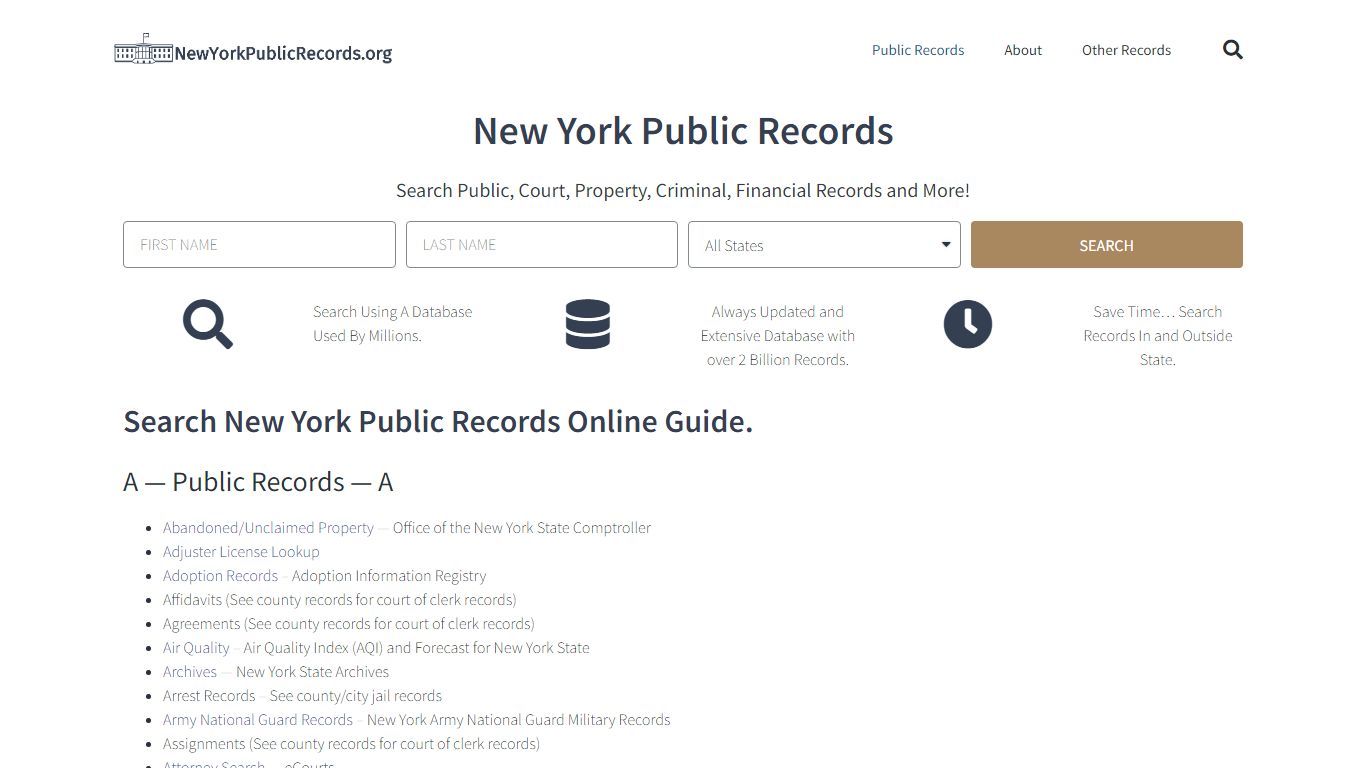Image resolution: width=1366 pixels, height=768 pixels.
Task: Open the Abandoned/Unclaimed Property link
Action: [268, 527]
